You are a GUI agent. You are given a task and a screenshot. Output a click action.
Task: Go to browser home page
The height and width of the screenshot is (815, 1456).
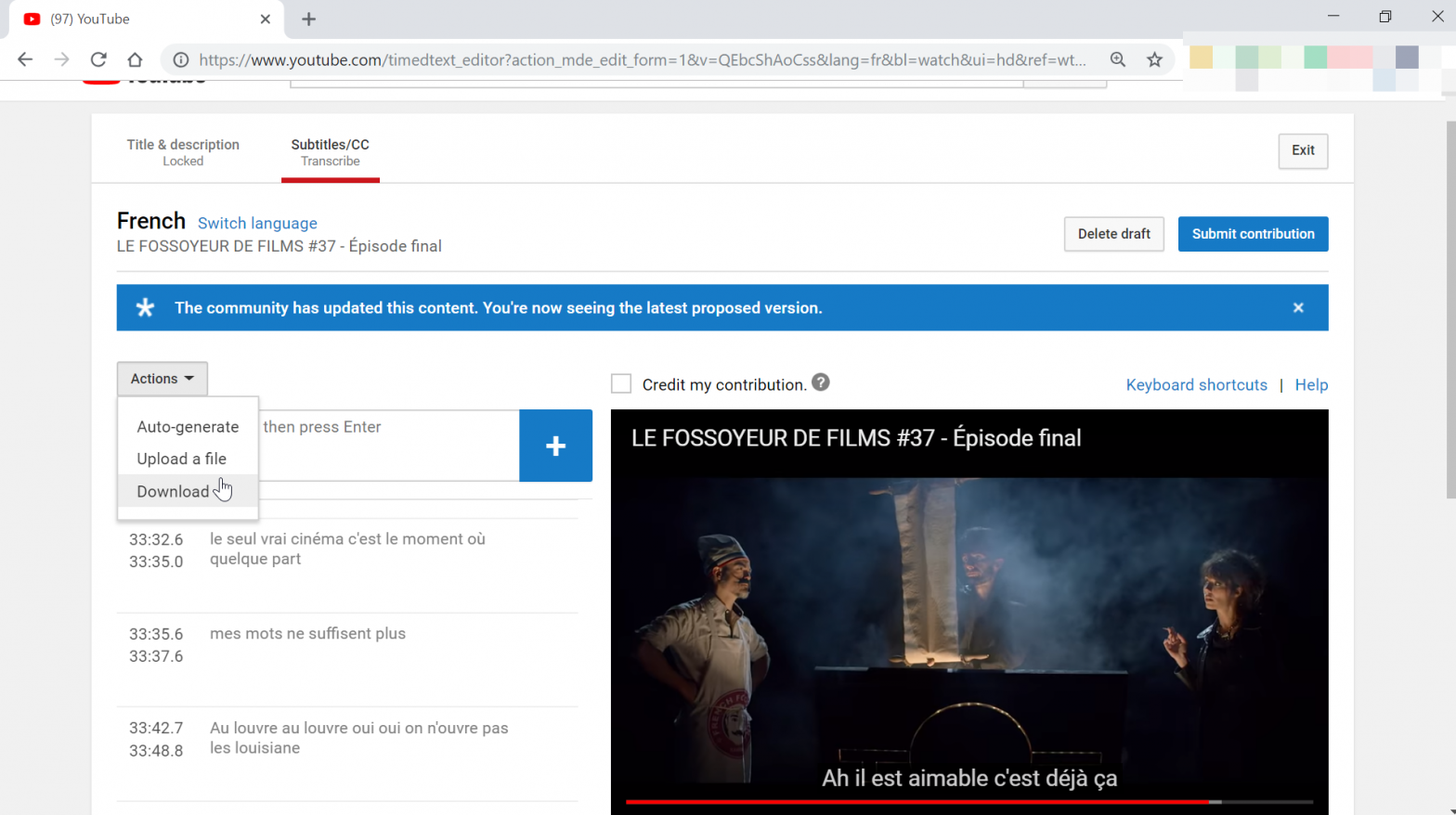tap(135, 59)
